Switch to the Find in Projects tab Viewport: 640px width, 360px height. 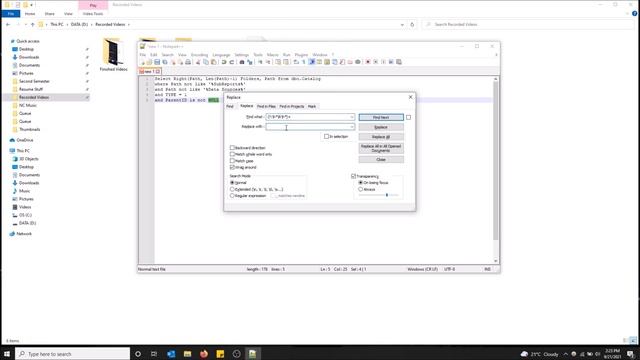[x=292, y=107]
